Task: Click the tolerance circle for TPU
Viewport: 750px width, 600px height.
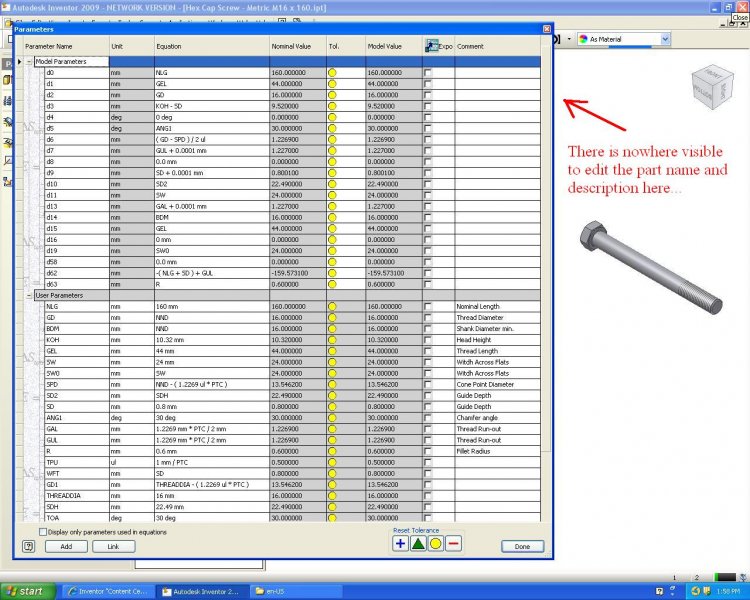Action: point(332,463)
